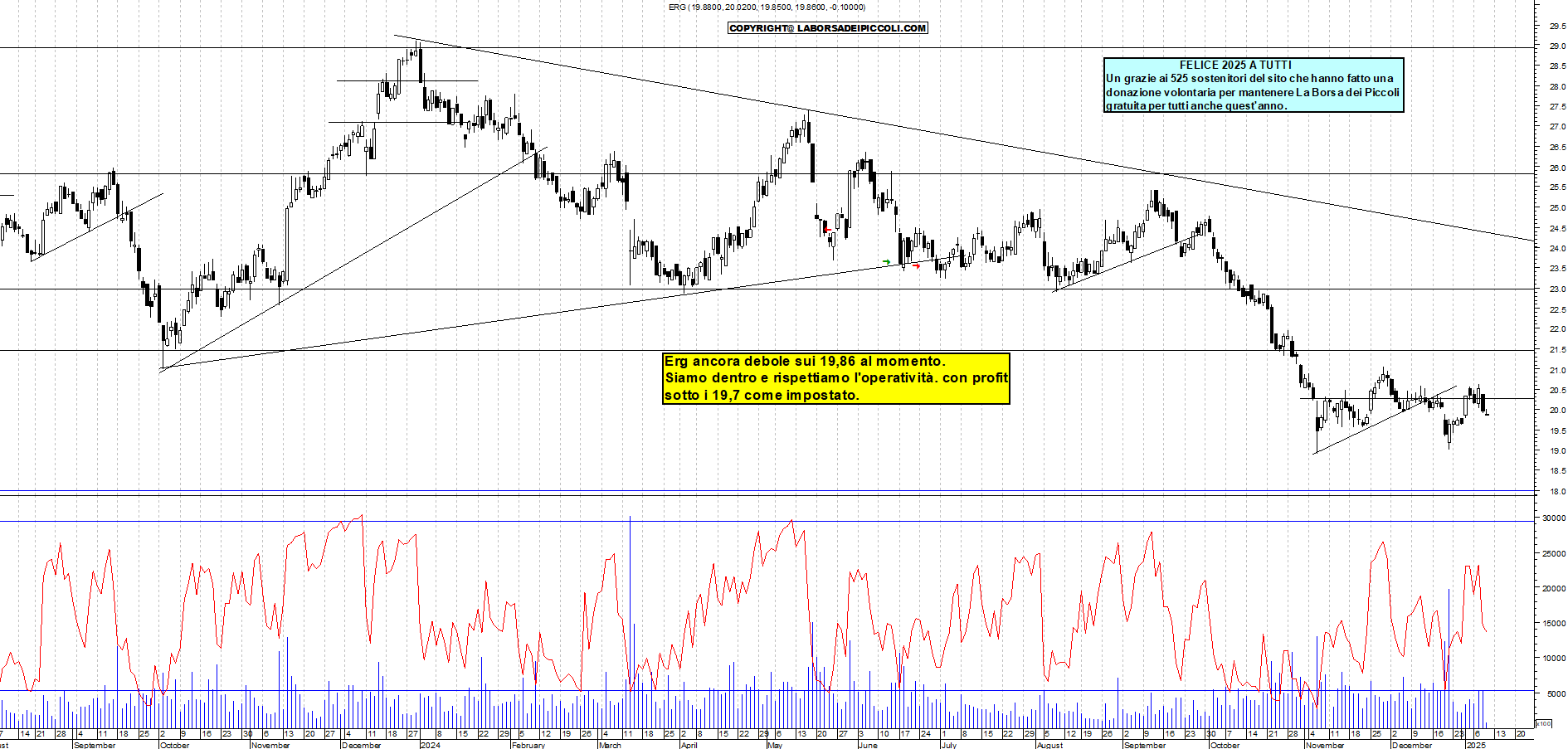
Task: Click the 25.0 price axis label
Action: click(1557, 208)
